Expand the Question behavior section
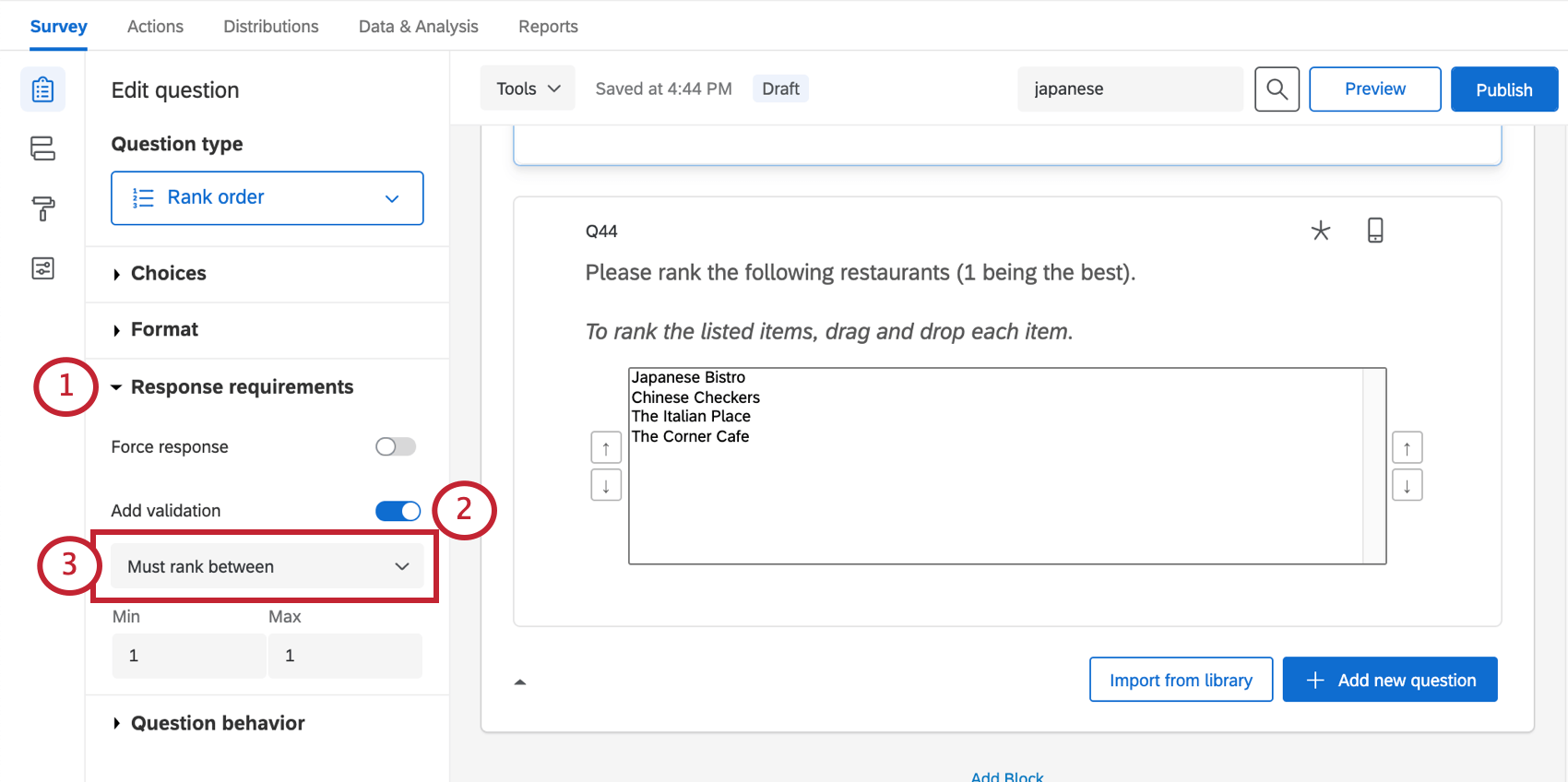 click(x=218, y=724)
